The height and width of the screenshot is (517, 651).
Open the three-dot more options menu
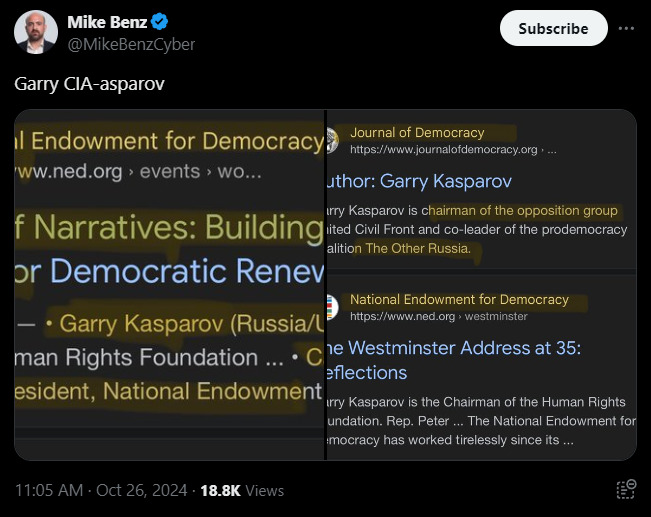point(626,28)
